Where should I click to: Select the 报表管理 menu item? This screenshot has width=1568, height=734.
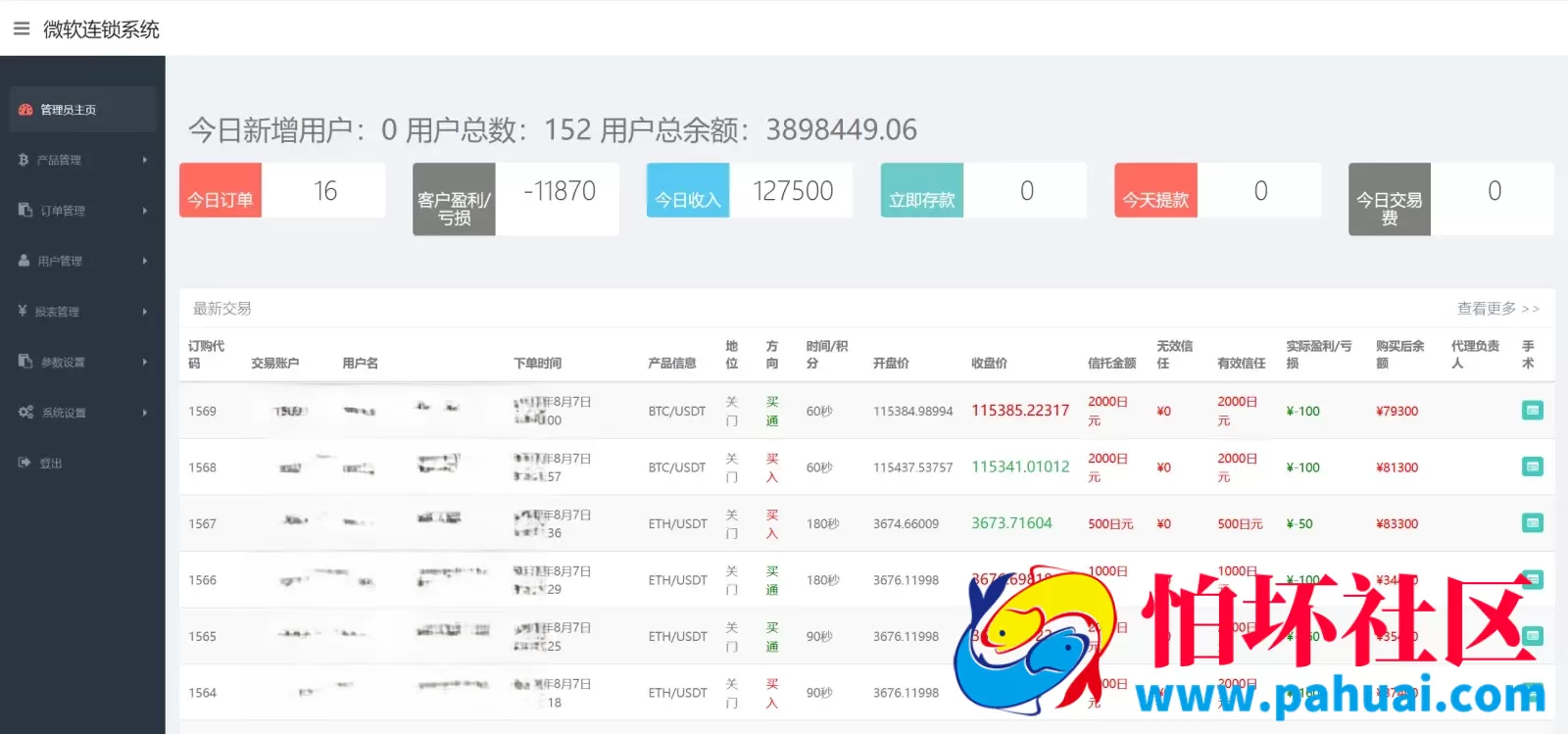pos(82,311)
